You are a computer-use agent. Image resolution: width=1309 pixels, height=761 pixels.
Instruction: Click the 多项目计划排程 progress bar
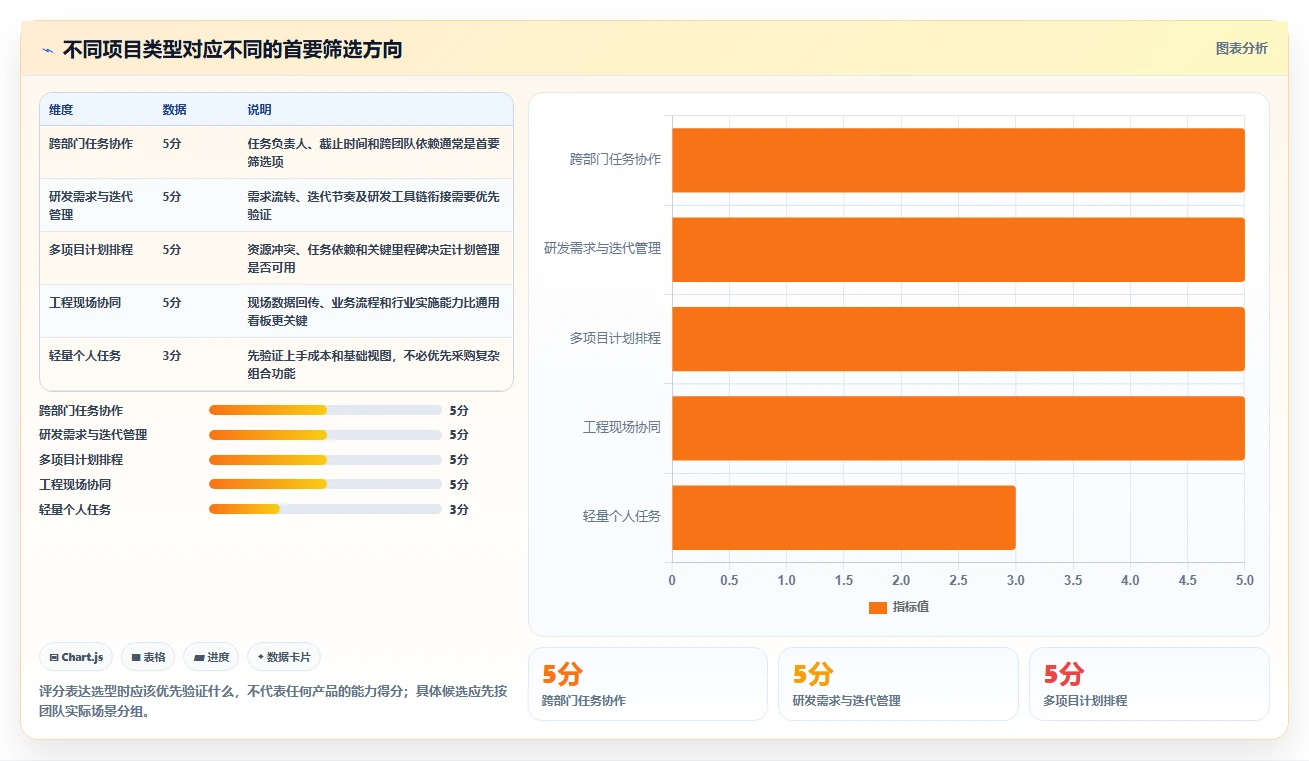325,460
